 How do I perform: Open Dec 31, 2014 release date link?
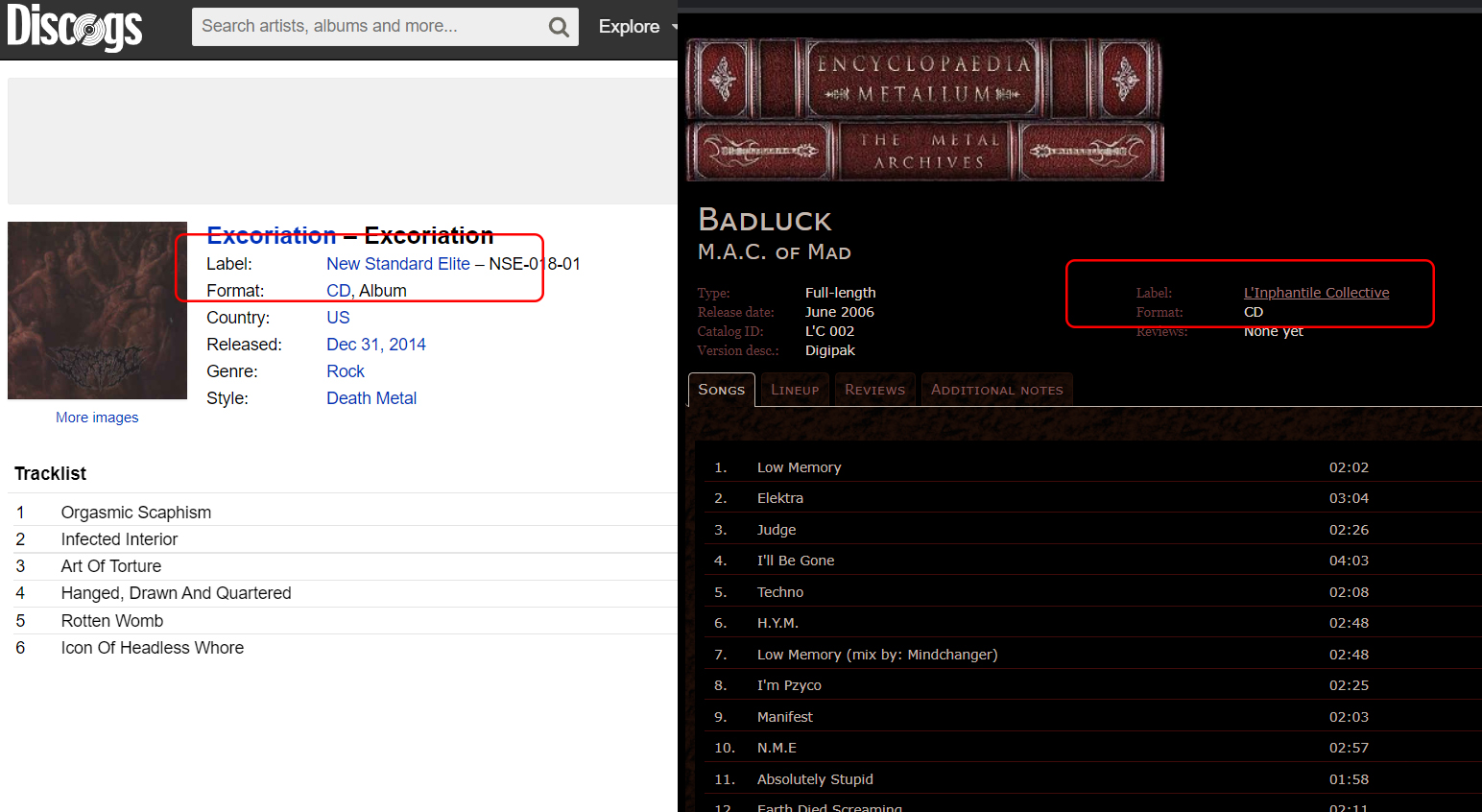coord(376,345)
